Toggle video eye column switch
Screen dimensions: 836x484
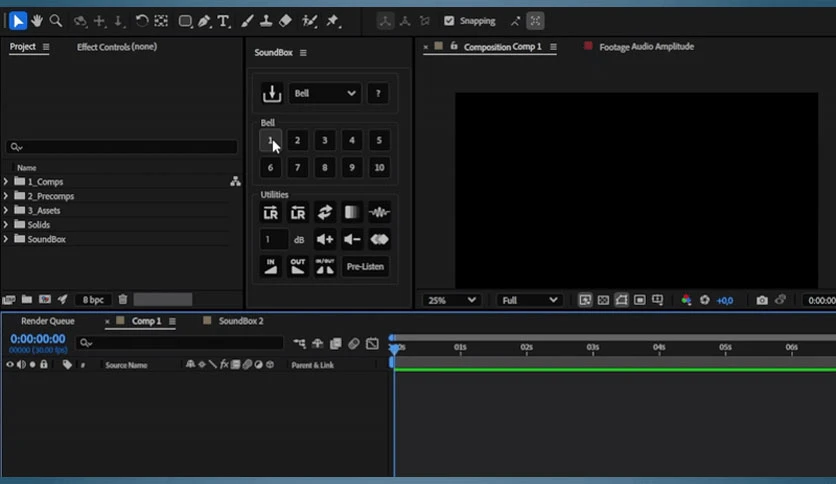tap(10, 365)
